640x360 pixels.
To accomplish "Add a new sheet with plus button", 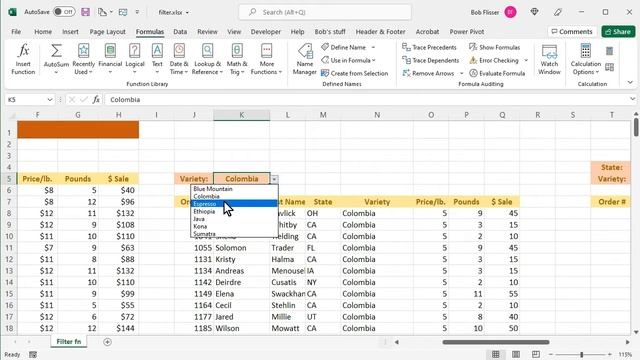I will click(x=107, y=342).
